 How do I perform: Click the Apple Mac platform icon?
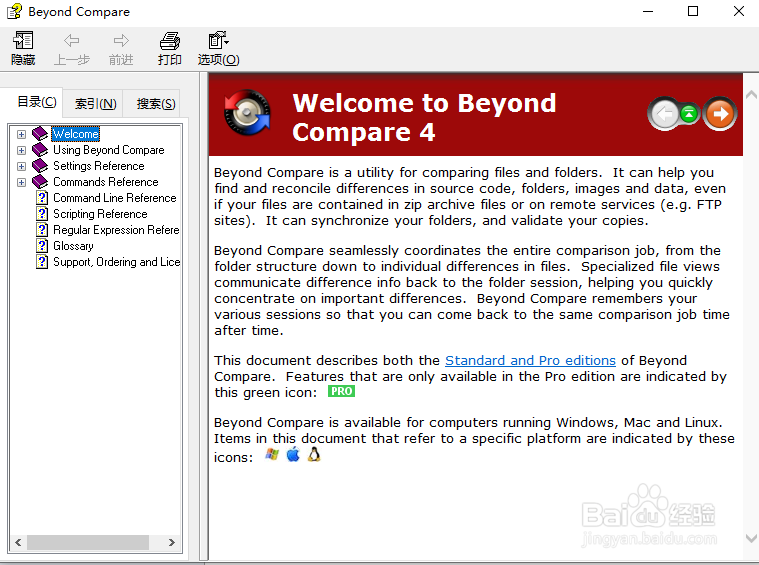pos(293,454)
